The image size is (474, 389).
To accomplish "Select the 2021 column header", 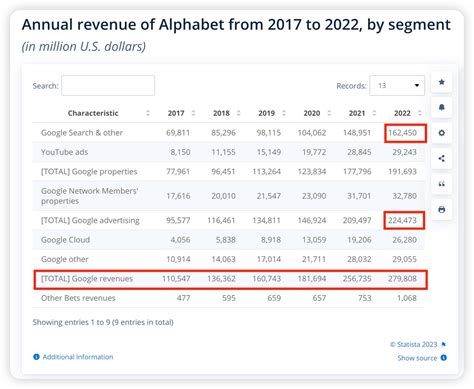I will (x=357, y=113).
